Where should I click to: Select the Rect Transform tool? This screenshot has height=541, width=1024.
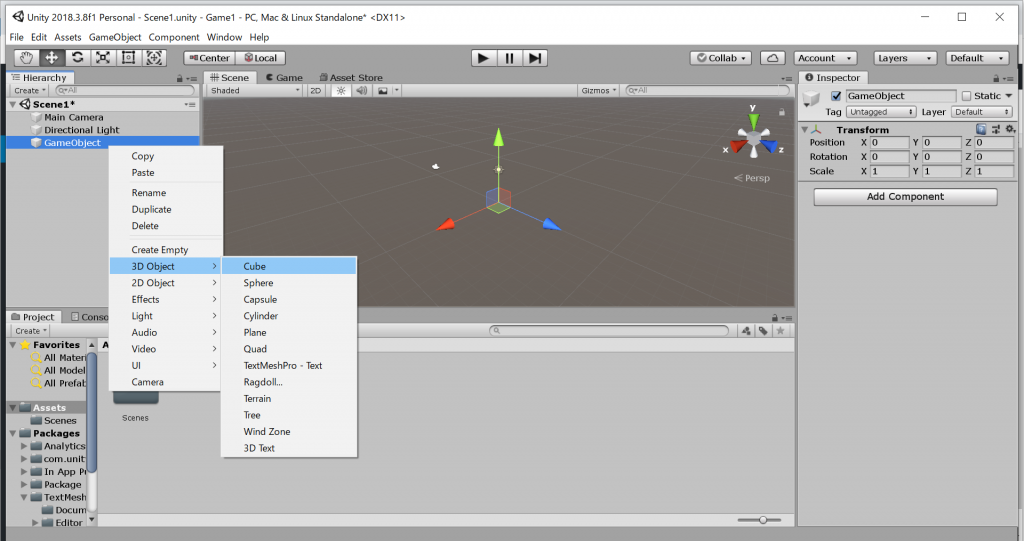(x=128, y=57)
